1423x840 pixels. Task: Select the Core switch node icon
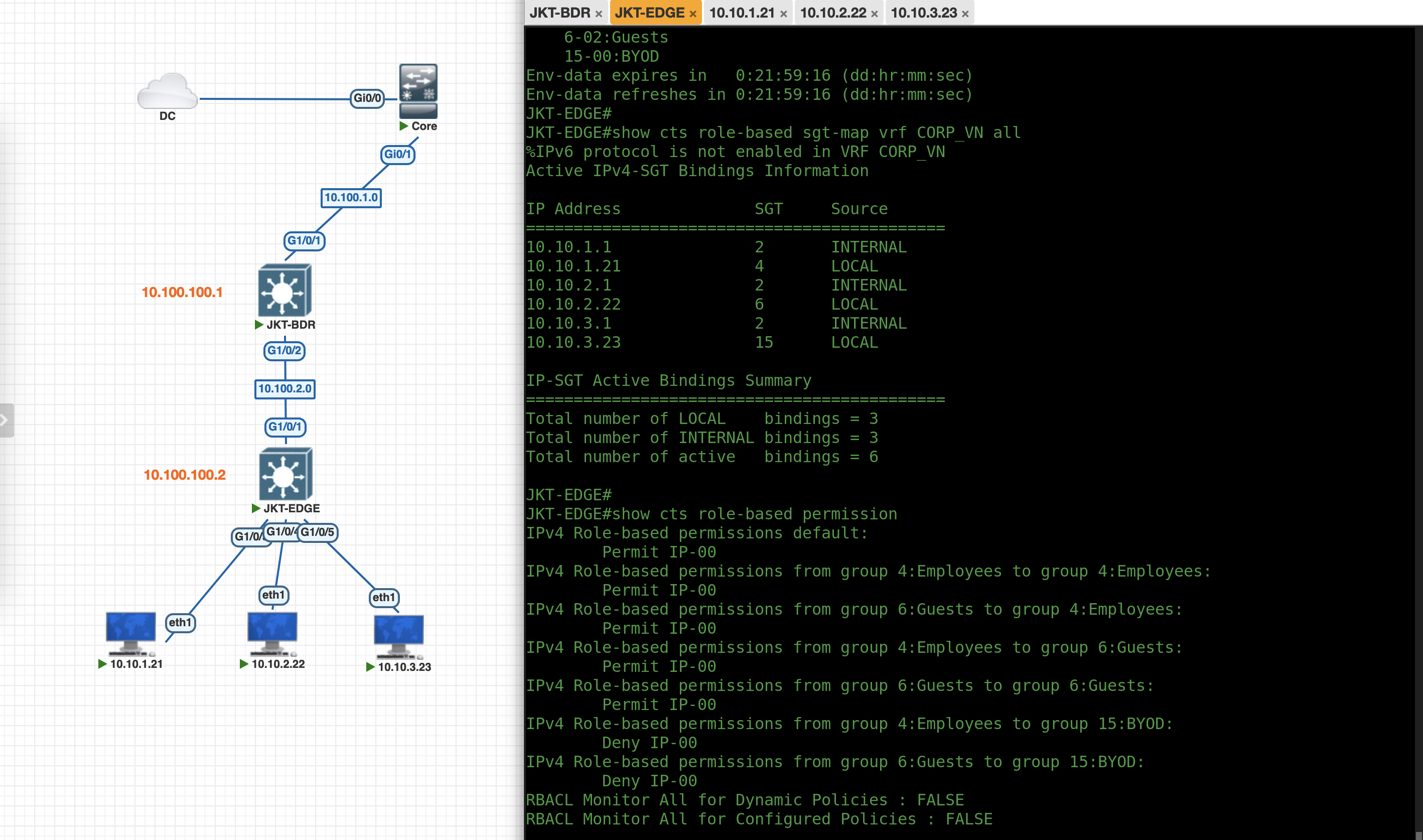[x=418, y=90]
